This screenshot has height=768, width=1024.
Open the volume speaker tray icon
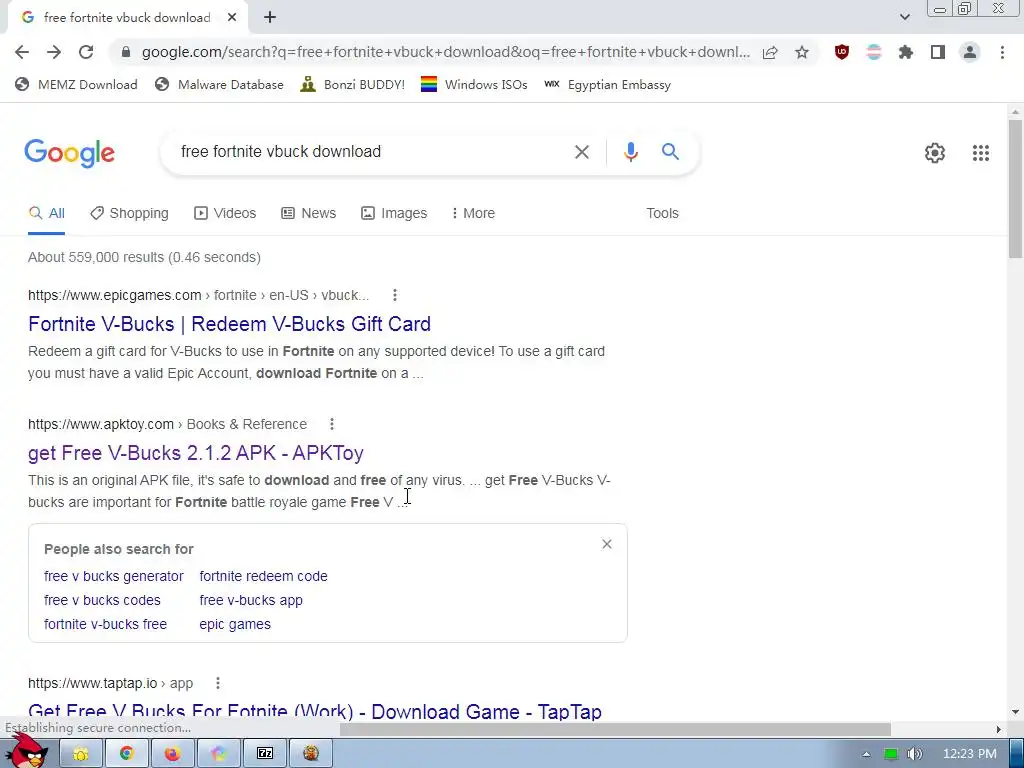tap(914, 754)
